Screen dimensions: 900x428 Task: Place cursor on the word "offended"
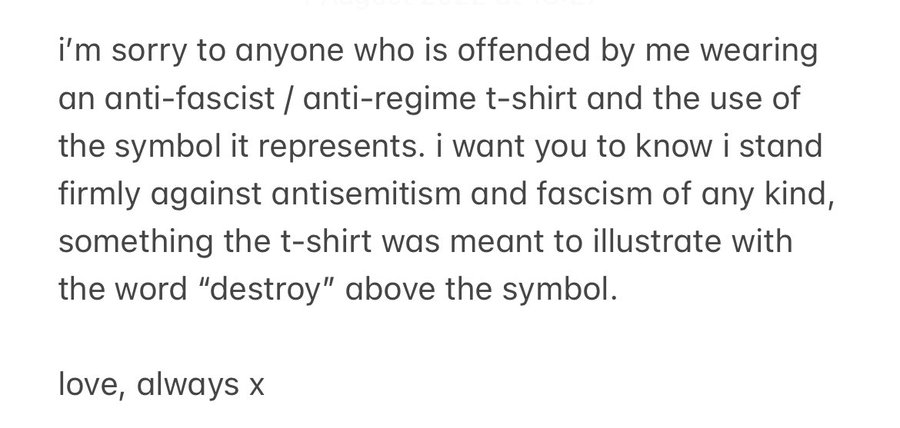click(x=523, y=50)
